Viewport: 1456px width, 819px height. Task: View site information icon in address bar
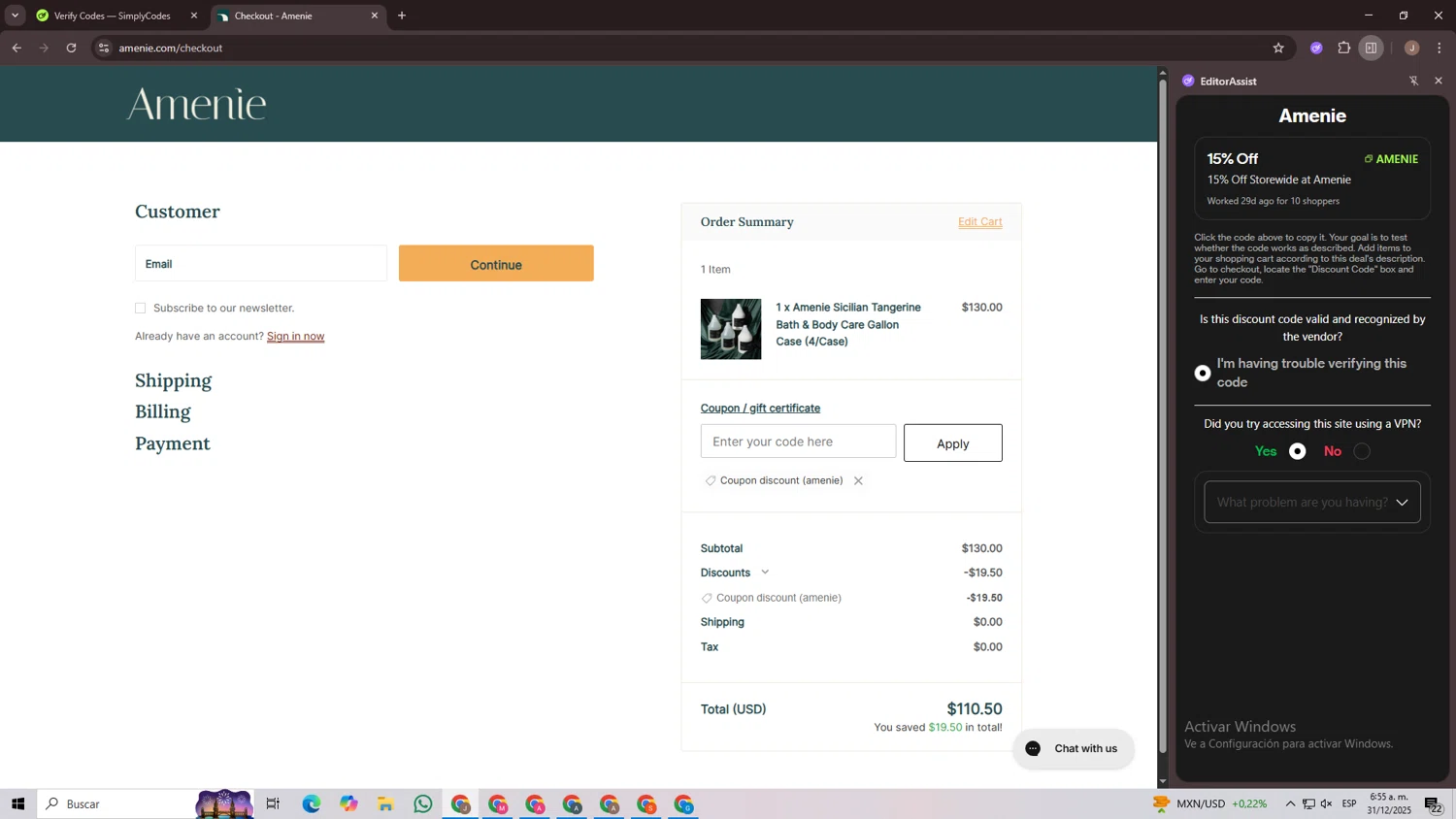click(x=104, y=48)
